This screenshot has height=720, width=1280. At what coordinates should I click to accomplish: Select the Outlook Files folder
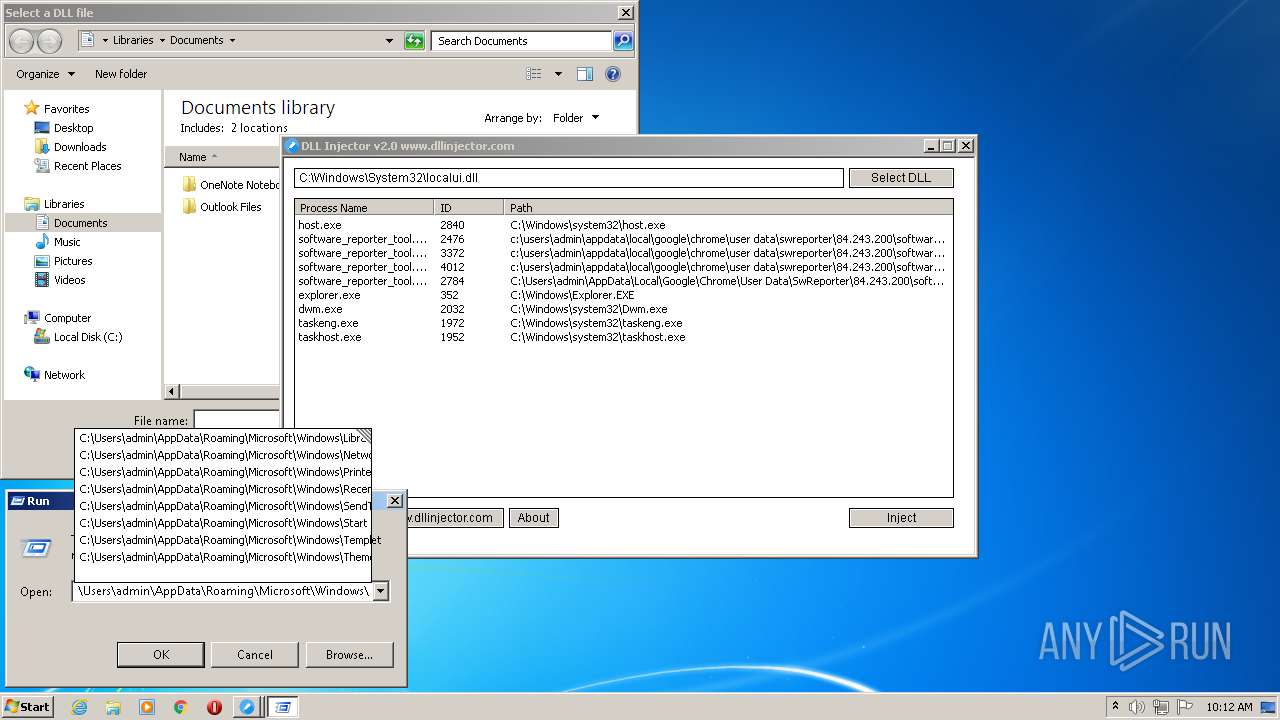(x=222, y=207)
